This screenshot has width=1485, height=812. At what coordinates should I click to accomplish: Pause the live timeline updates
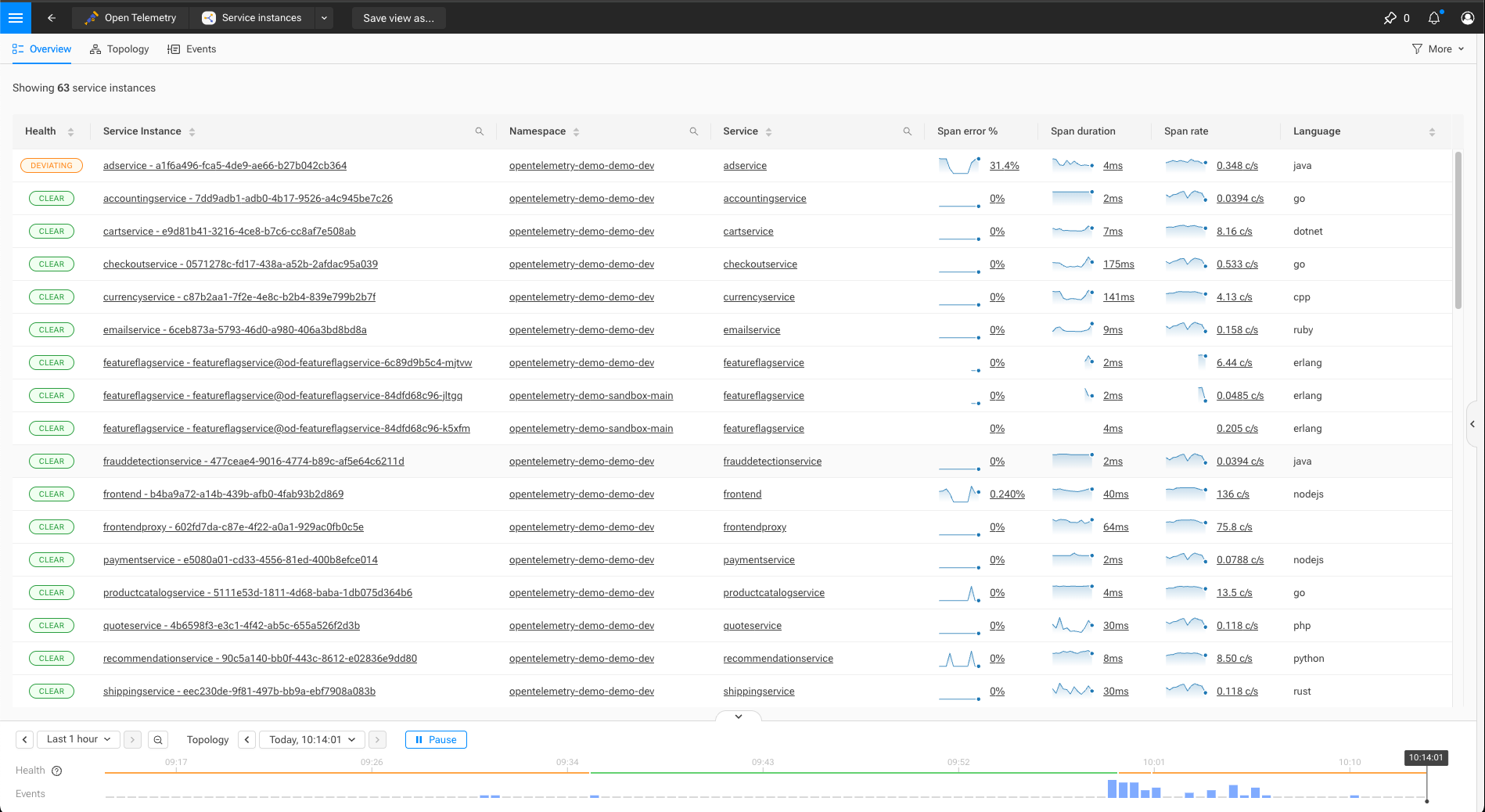point(435,739)
